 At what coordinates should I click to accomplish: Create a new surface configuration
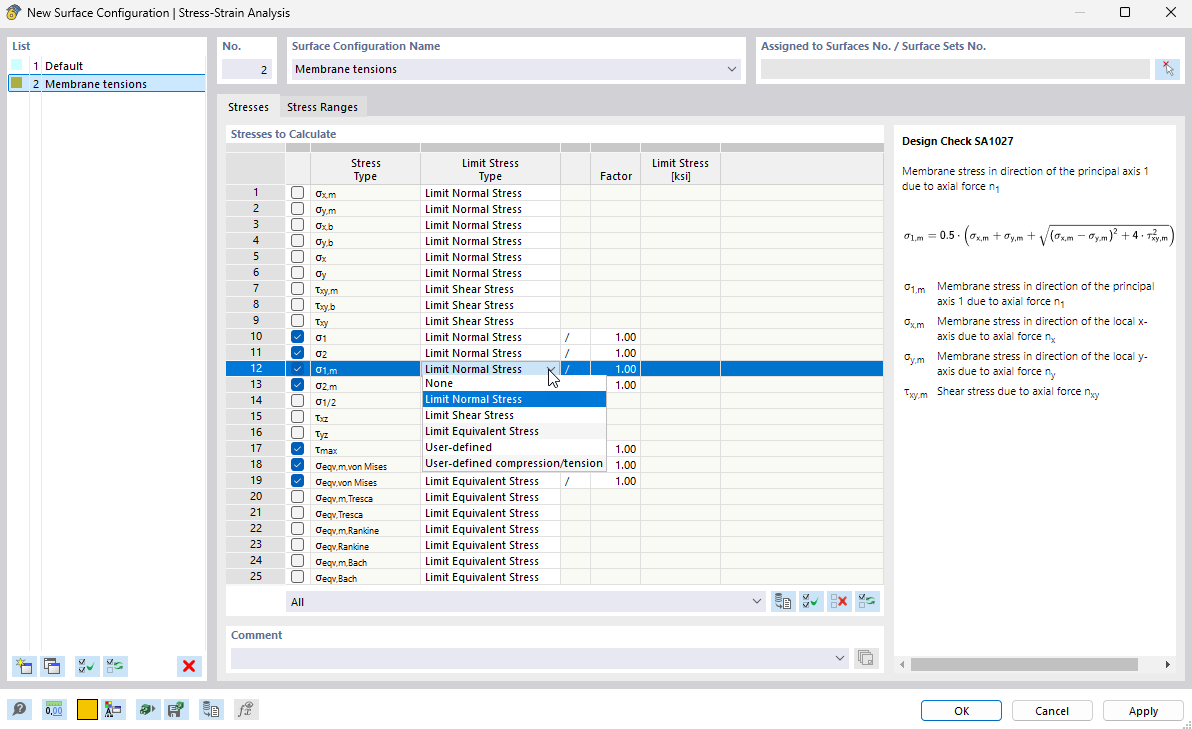tap(23, 666)
